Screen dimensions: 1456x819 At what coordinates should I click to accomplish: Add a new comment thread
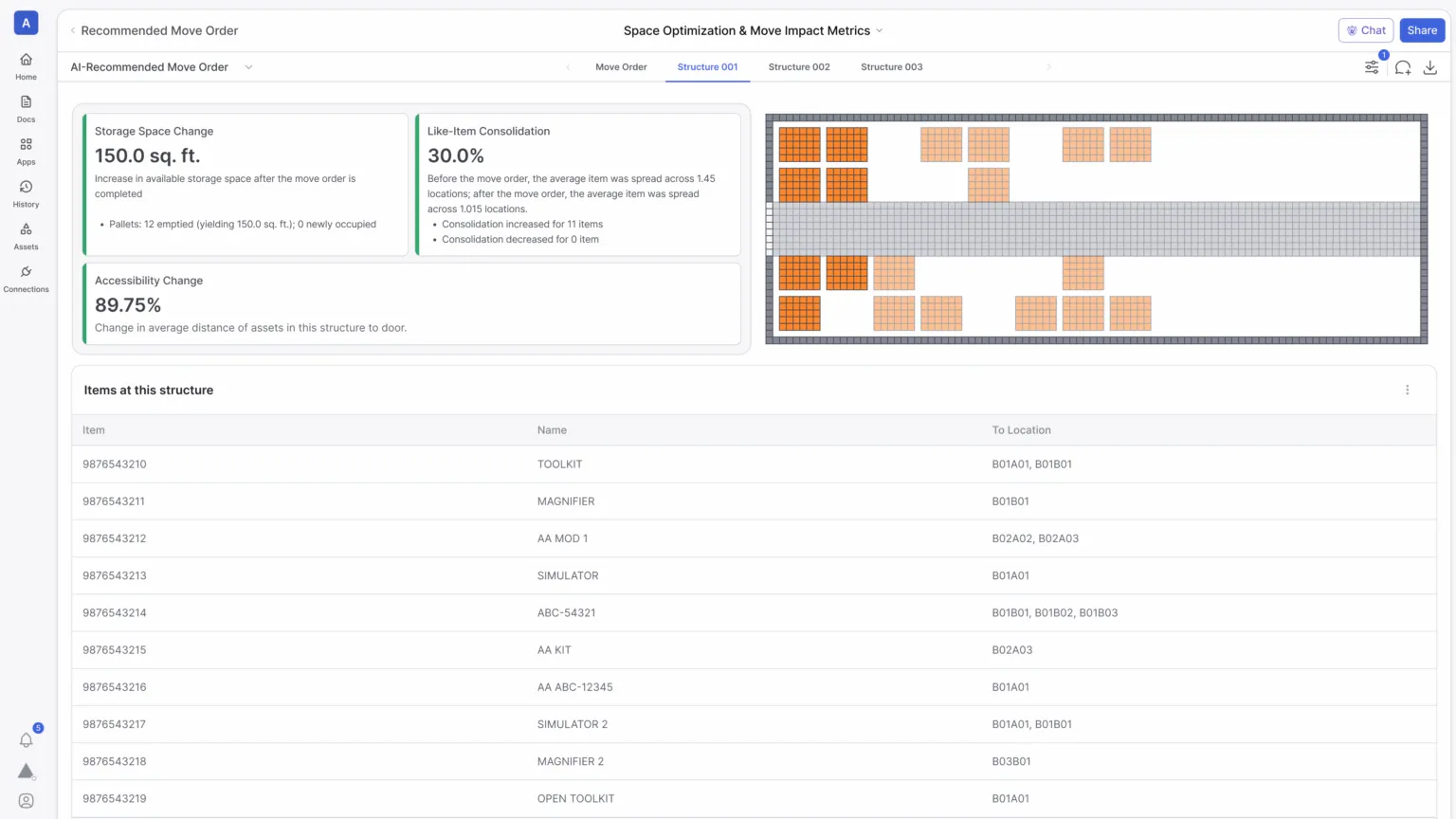1403,66
